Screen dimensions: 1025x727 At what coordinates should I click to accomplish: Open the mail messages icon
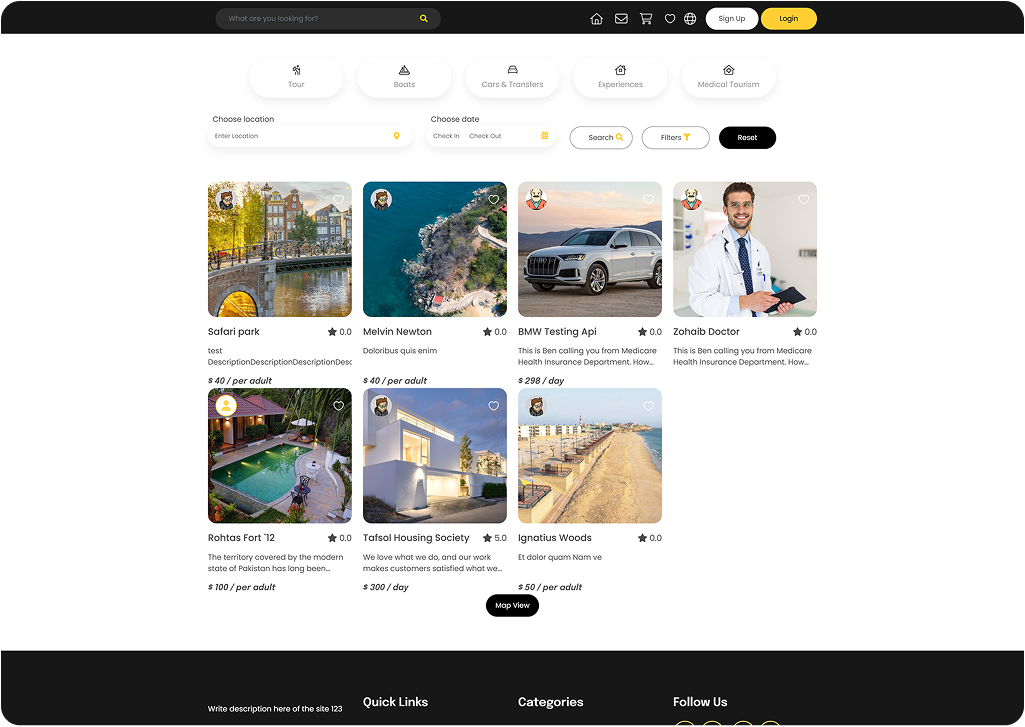[621, 19]
